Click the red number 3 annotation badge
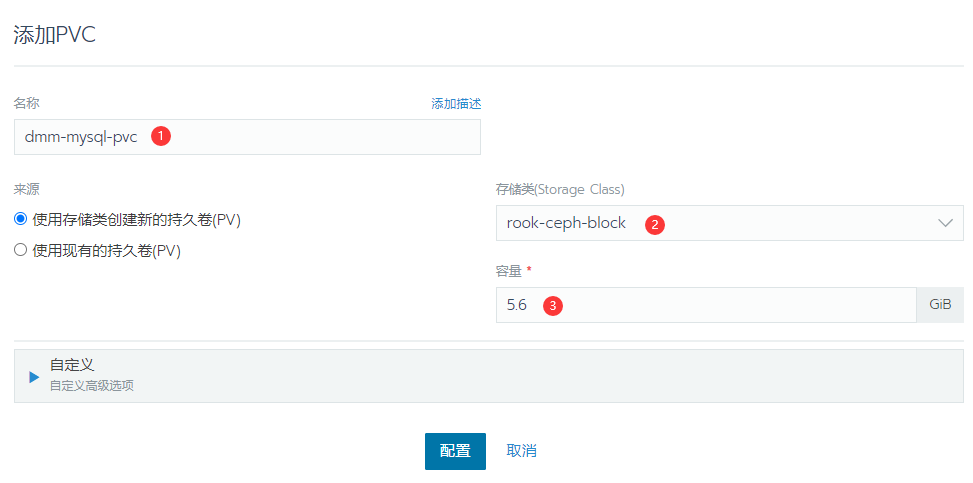The width and height of the screenshot is (973, 483). click(553, 306)
